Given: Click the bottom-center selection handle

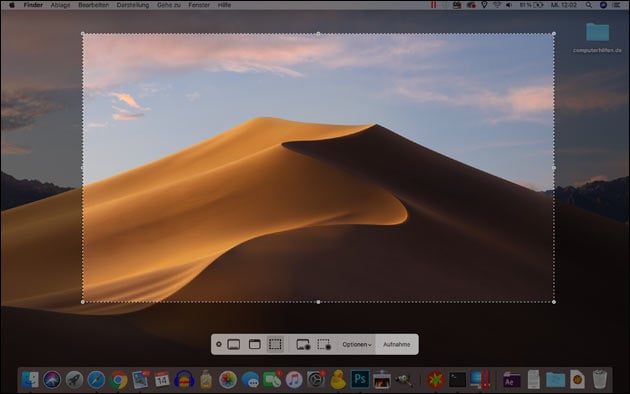Looking at the screenshot, I should pos(318,302).
